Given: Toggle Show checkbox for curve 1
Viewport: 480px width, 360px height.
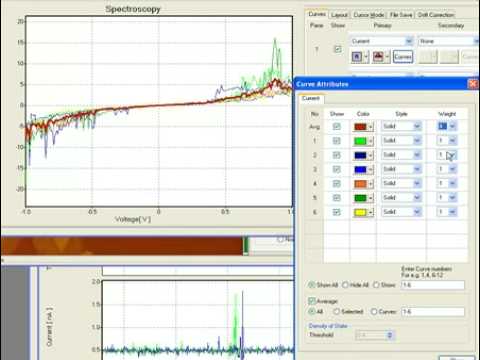Looking at the screenshot, I should click(337, 141).
